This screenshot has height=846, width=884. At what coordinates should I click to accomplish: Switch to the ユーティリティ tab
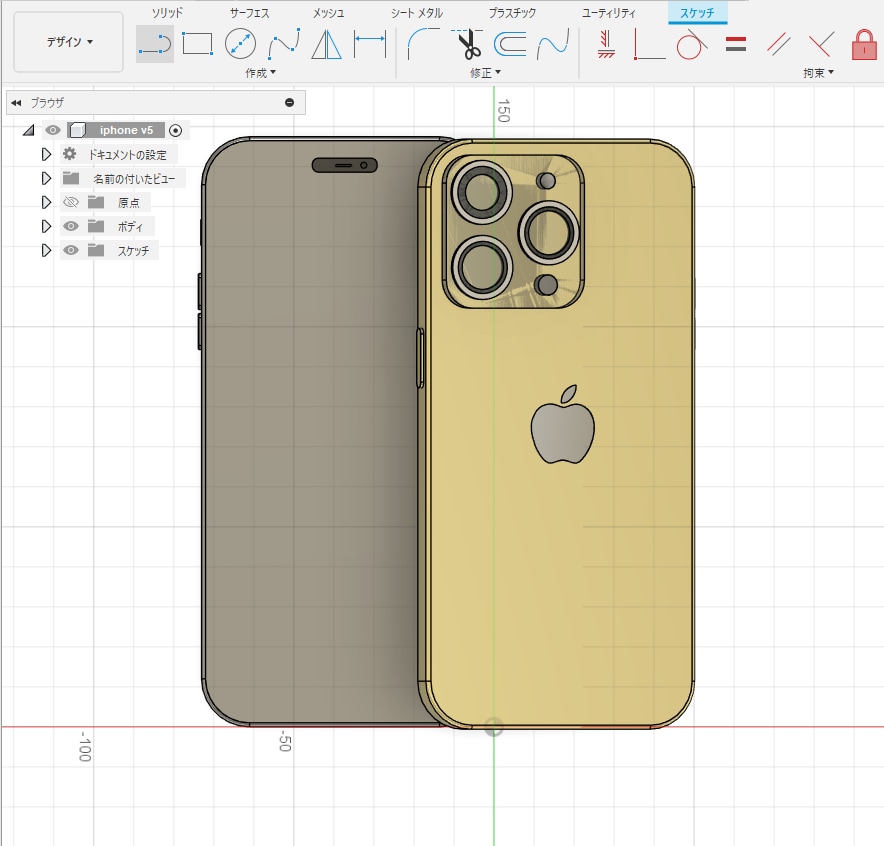(609, 12)
